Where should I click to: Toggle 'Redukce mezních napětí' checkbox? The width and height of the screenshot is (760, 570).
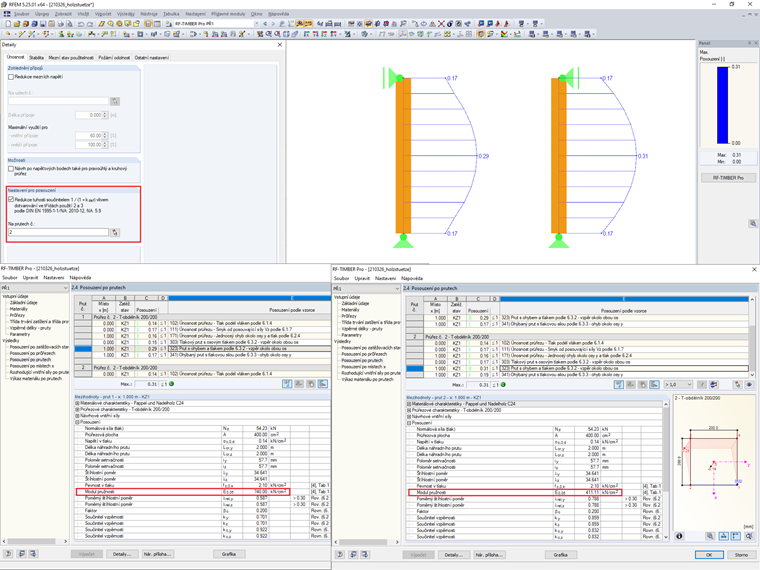tap(11, 77)
